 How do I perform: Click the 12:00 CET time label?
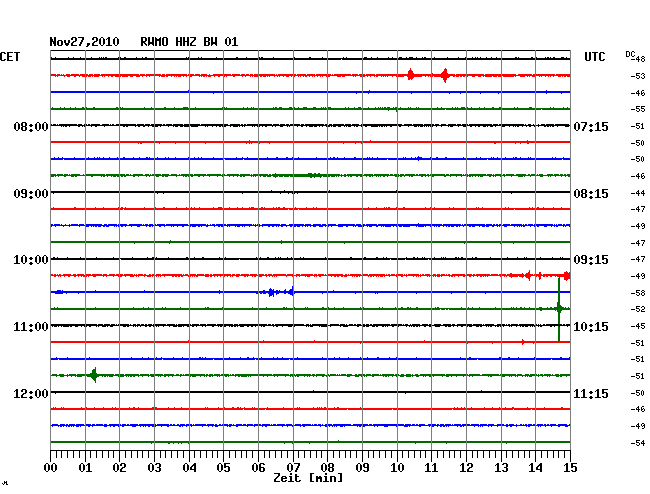pyautogui.click(x=31, y=393)
